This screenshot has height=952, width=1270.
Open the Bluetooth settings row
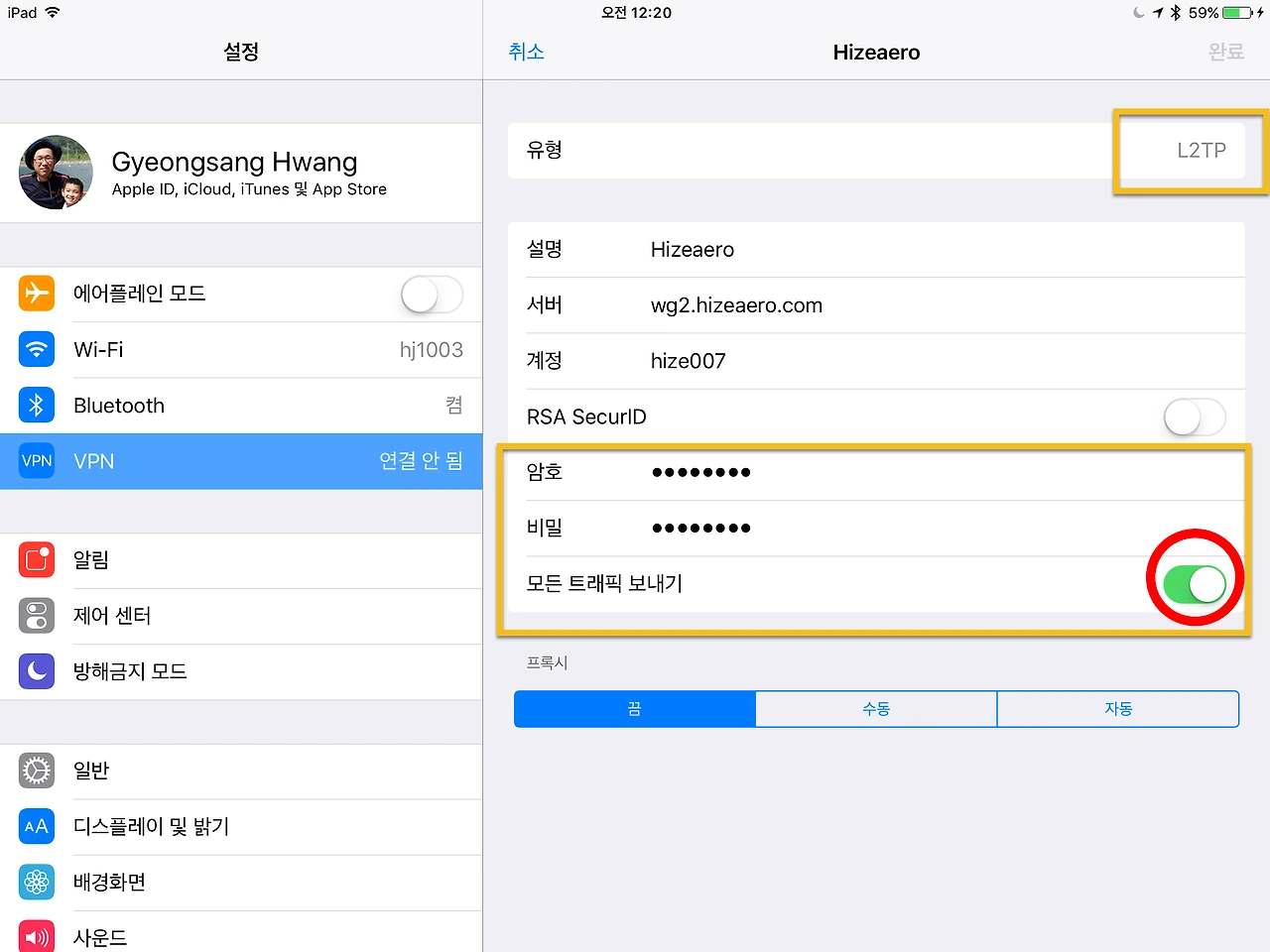pyautogui.click(x=241, y=405)
